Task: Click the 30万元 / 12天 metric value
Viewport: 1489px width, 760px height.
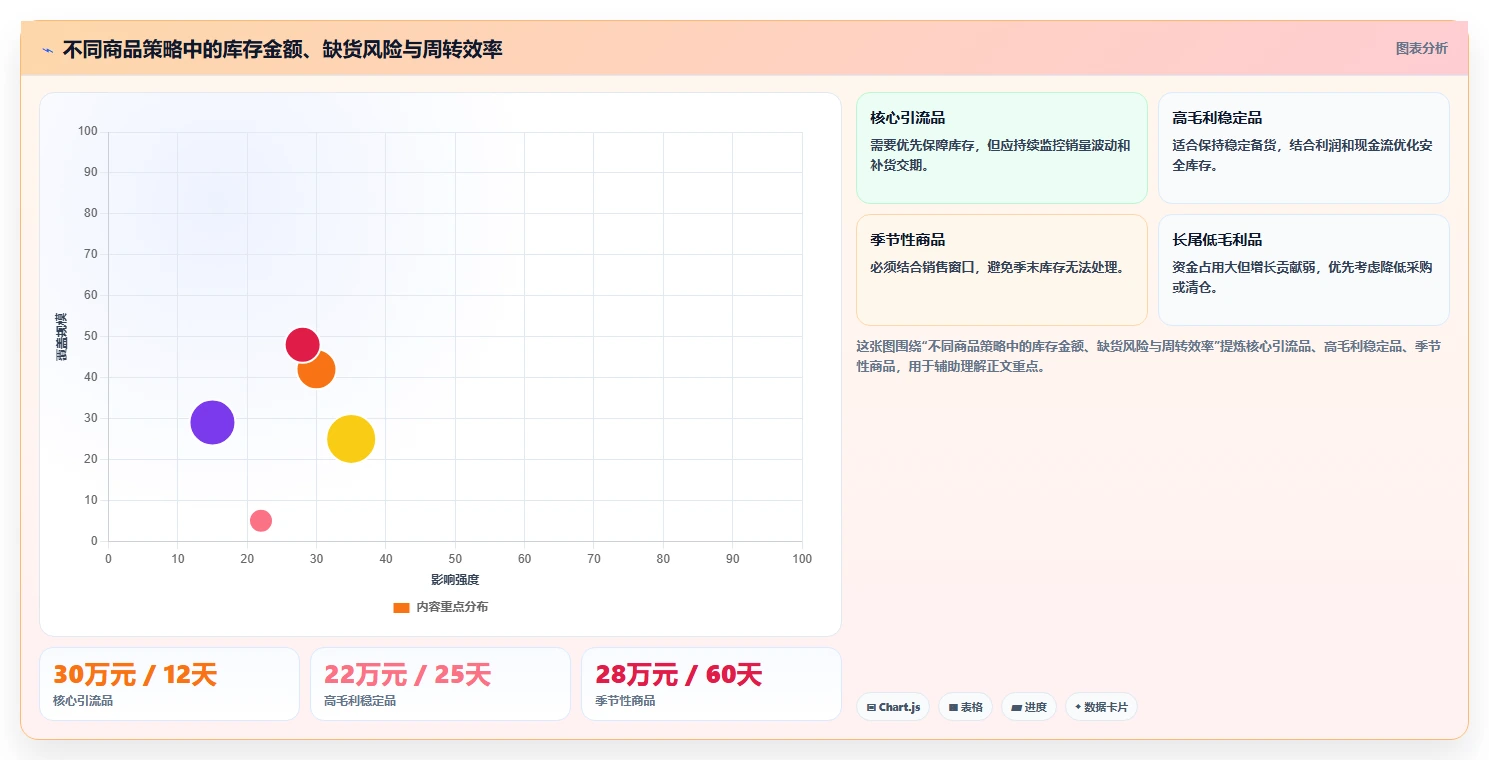Action: click(x=135, y=675)
